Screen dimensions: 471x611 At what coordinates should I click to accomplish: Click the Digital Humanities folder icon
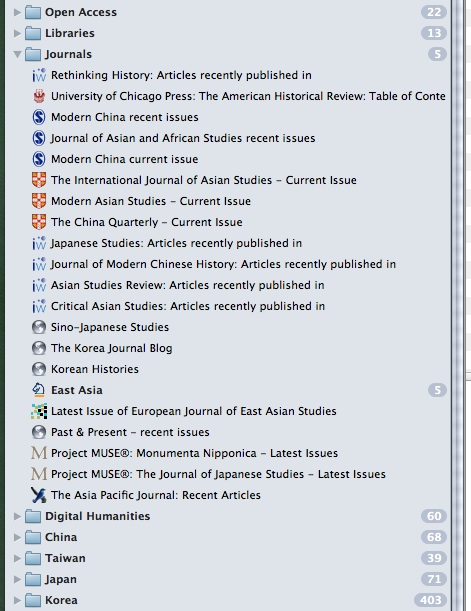(33, 516)
